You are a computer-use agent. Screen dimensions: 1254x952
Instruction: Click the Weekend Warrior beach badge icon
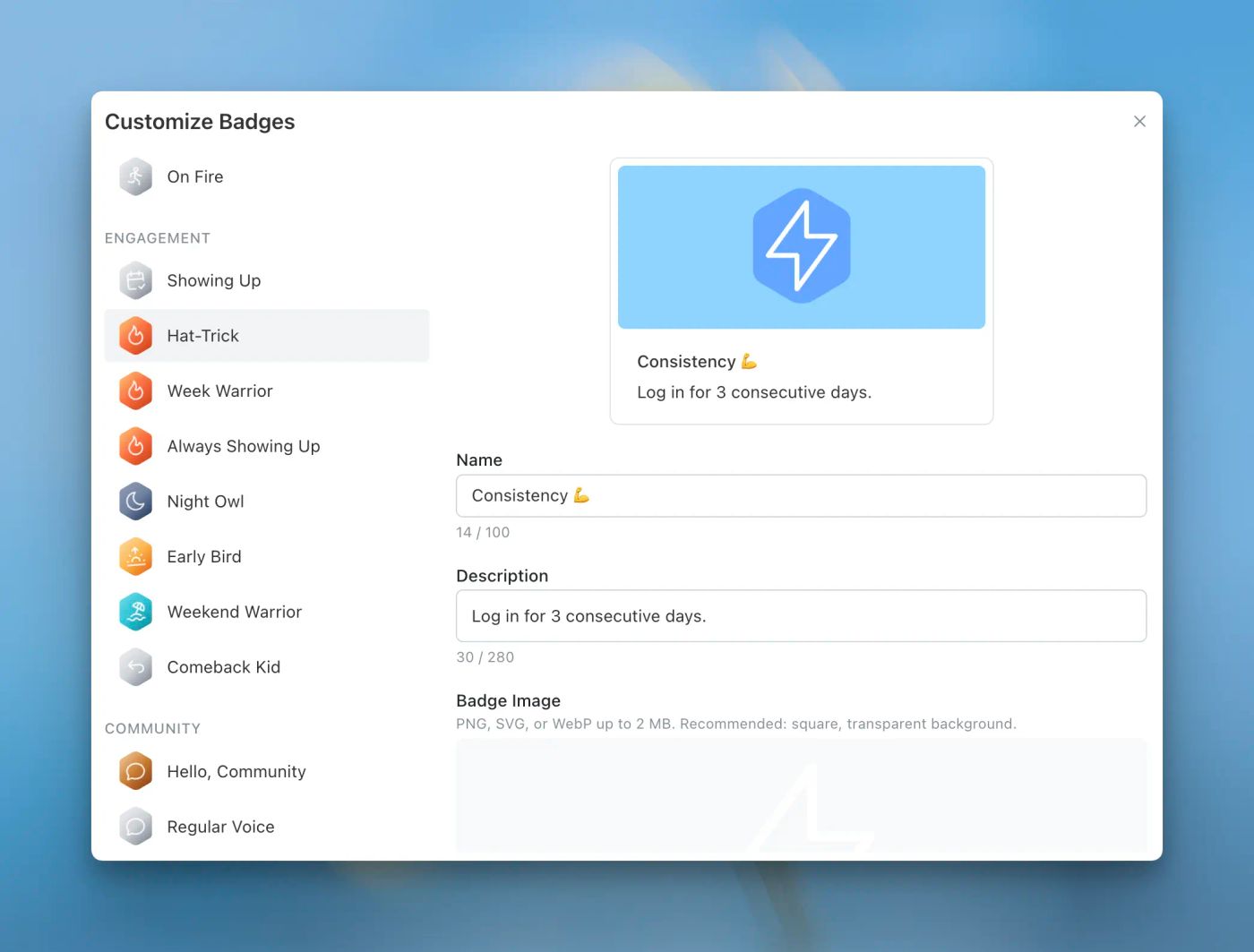click(x=135, y=612)
